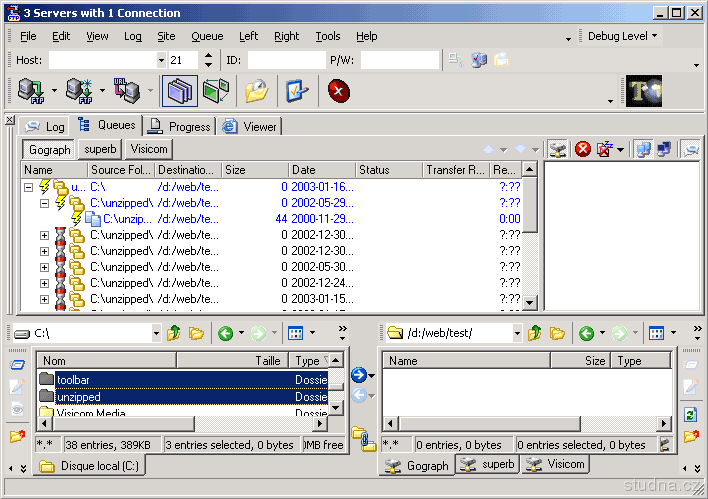The image size is (708, 499).
Task: Click the green back arrow in remote pane
Action: [587, 333]
